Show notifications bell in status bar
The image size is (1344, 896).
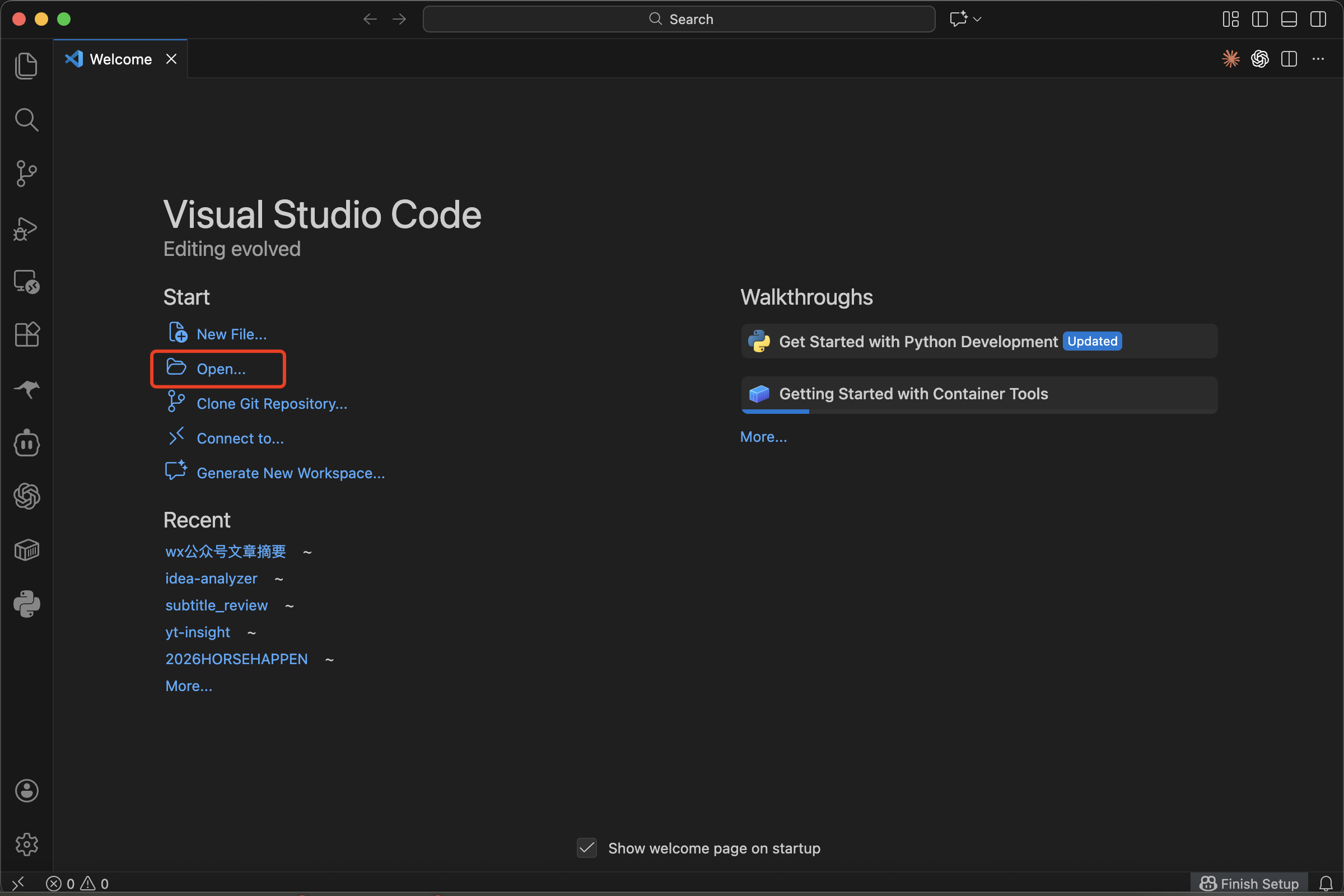pyautogui.click(x=1326, y=884)
